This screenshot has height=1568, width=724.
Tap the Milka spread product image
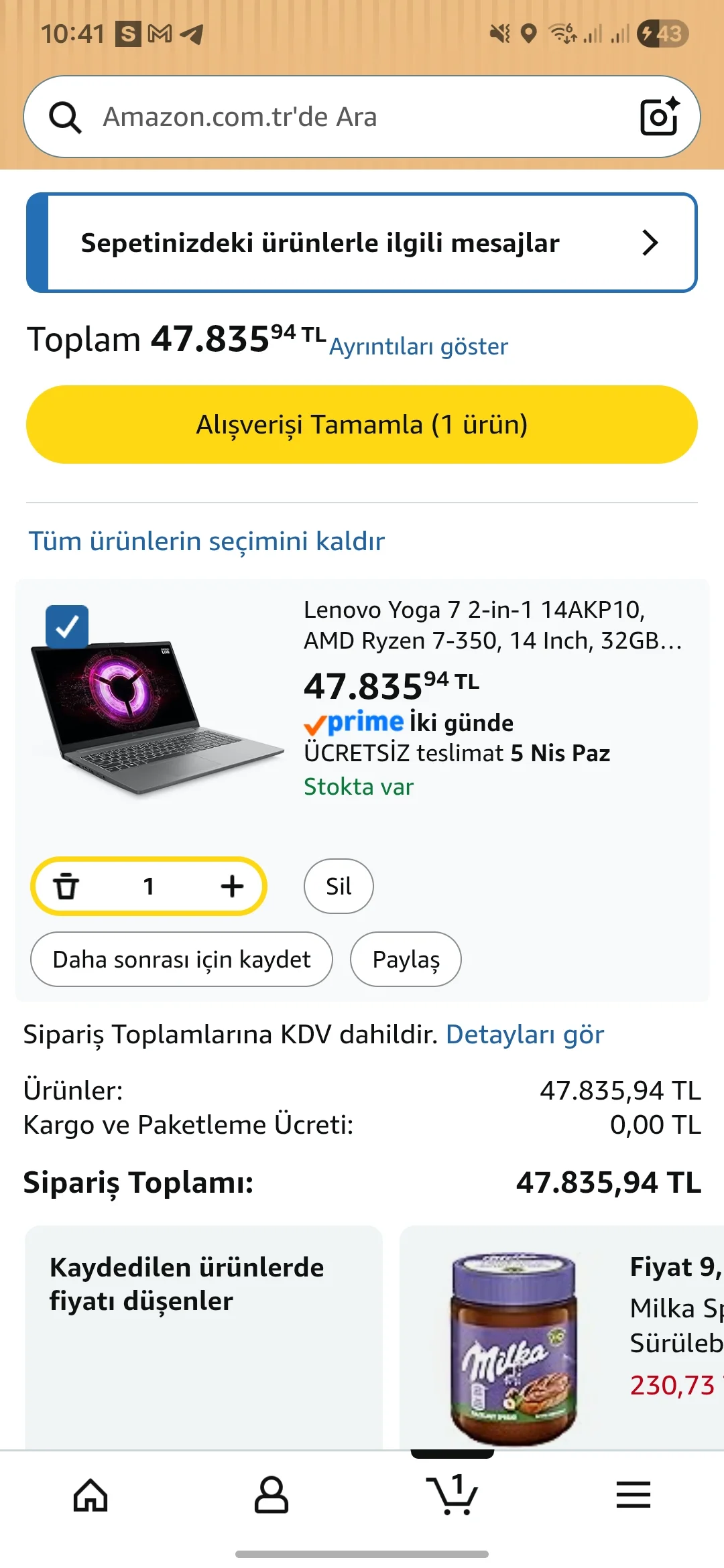(514, 1348)
